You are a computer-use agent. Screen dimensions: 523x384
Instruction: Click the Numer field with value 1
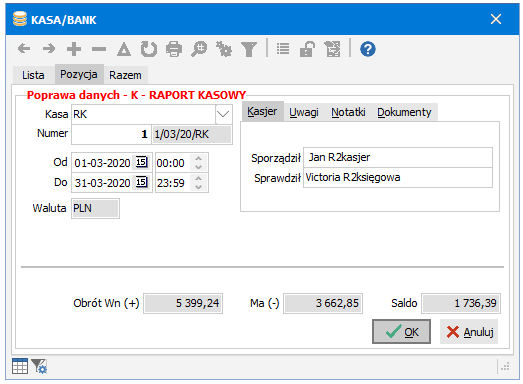[111, 134]
